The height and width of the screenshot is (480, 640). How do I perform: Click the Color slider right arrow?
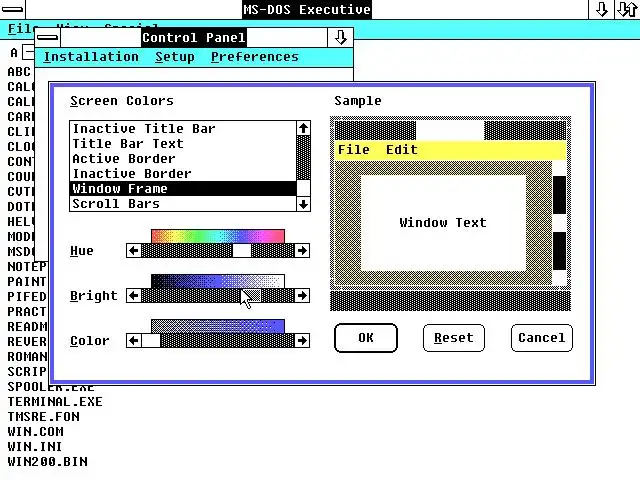click(302, 340)
